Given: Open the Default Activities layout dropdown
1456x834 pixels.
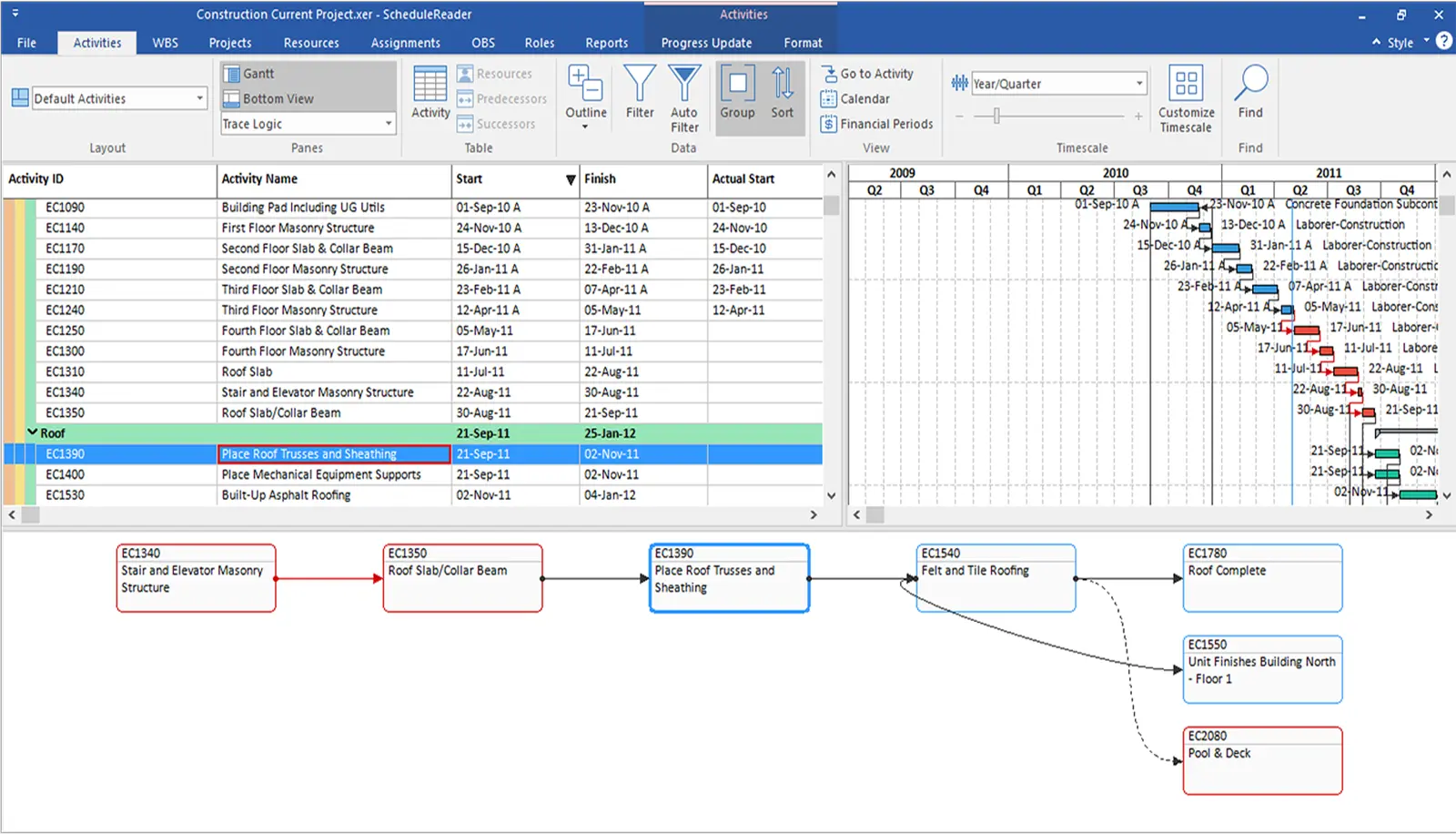Looking at the screenshot, I should (x=201, y=97).
